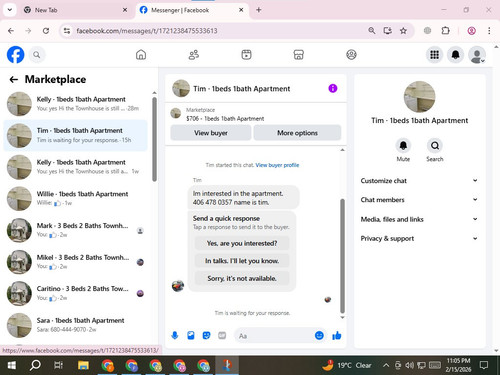Open Task View on the taskbar
The width and height of the screenshot is (500, 375).
tap(58, 365)
